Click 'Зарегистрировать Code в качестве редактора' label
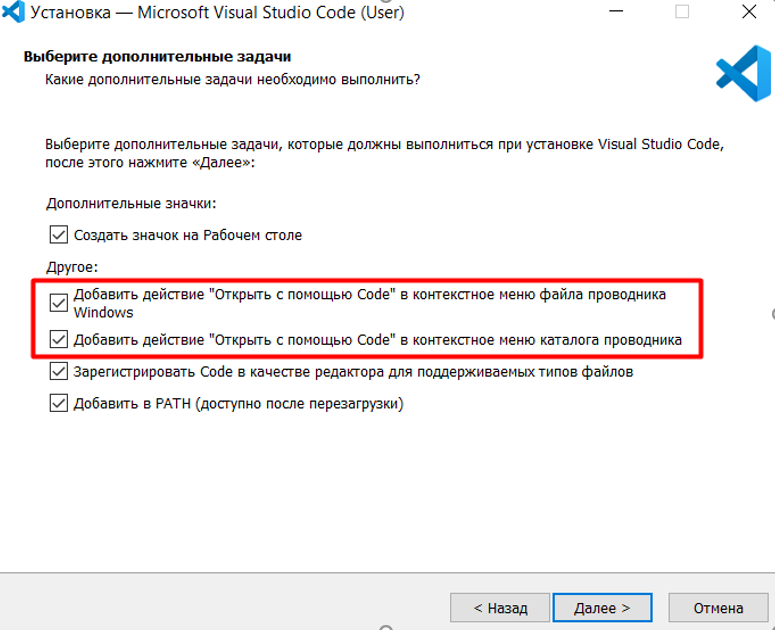Viewport: 775px width, 630px height. pyautogui.click(x=353, y=372)
